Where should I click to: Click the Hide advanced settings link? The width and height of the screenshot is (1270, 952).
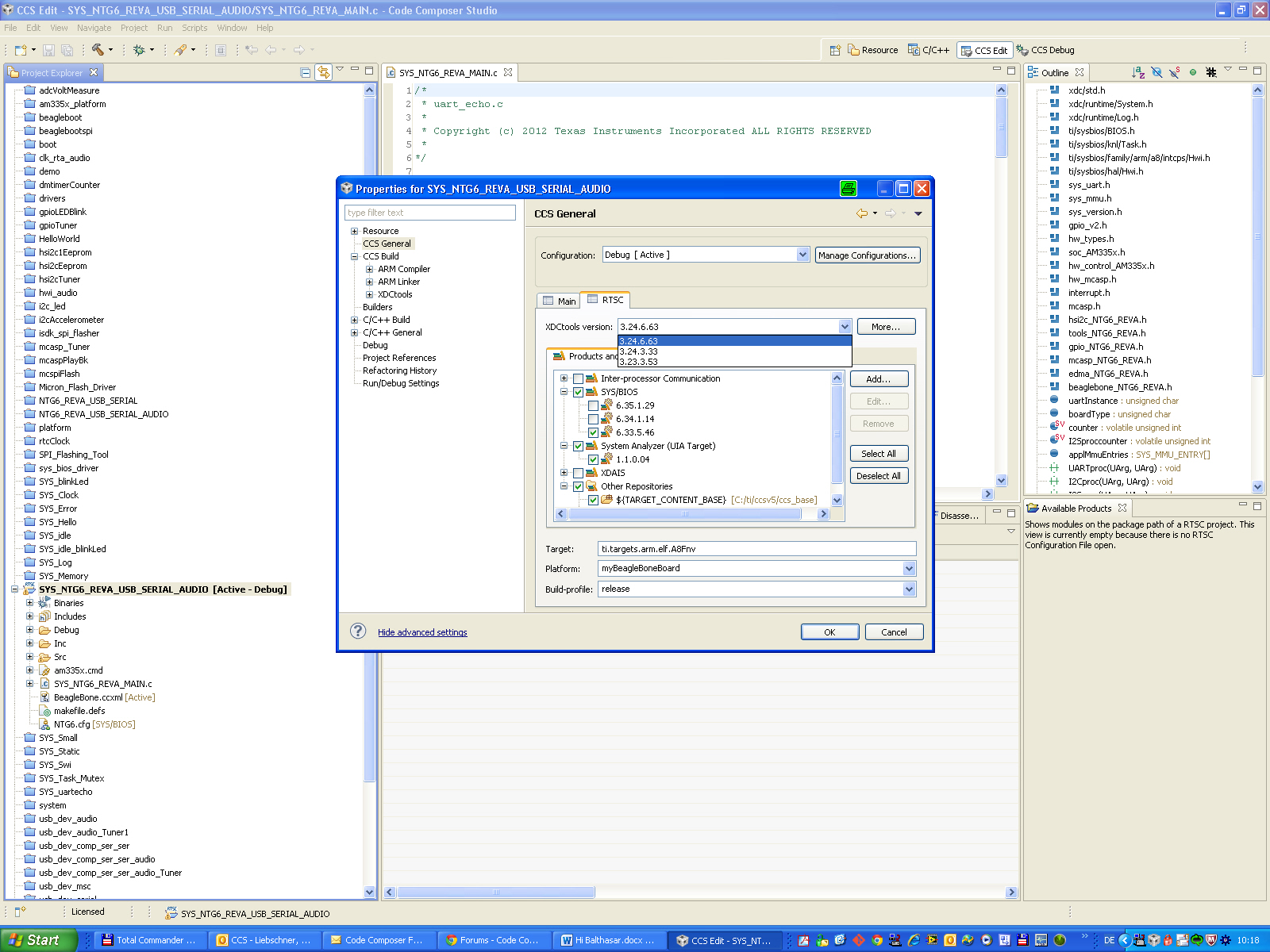(x=422, y=632)
